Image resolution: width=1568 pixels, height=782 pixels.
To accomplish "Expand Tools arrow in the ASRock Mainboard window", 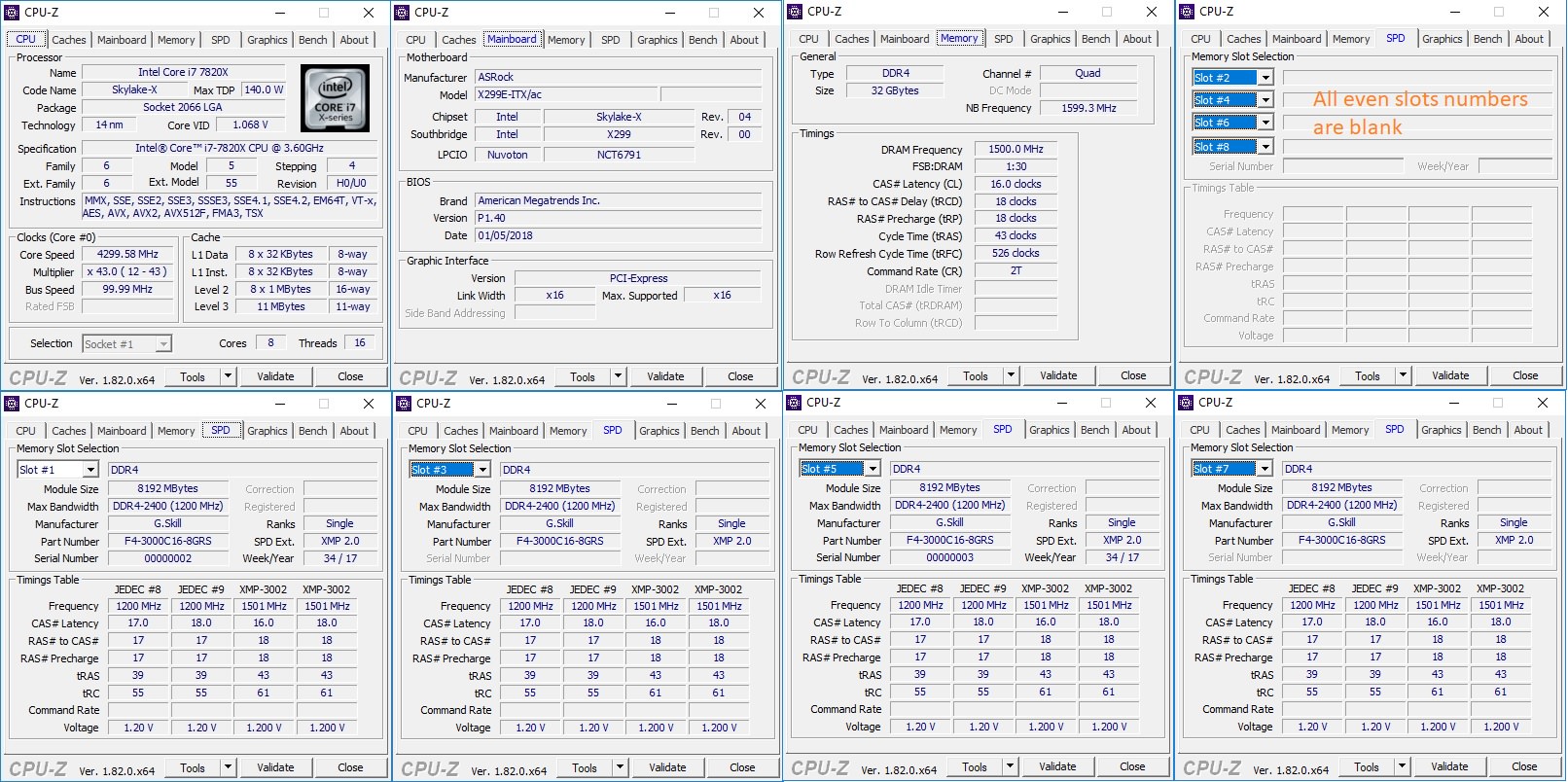I will (618, 376).
